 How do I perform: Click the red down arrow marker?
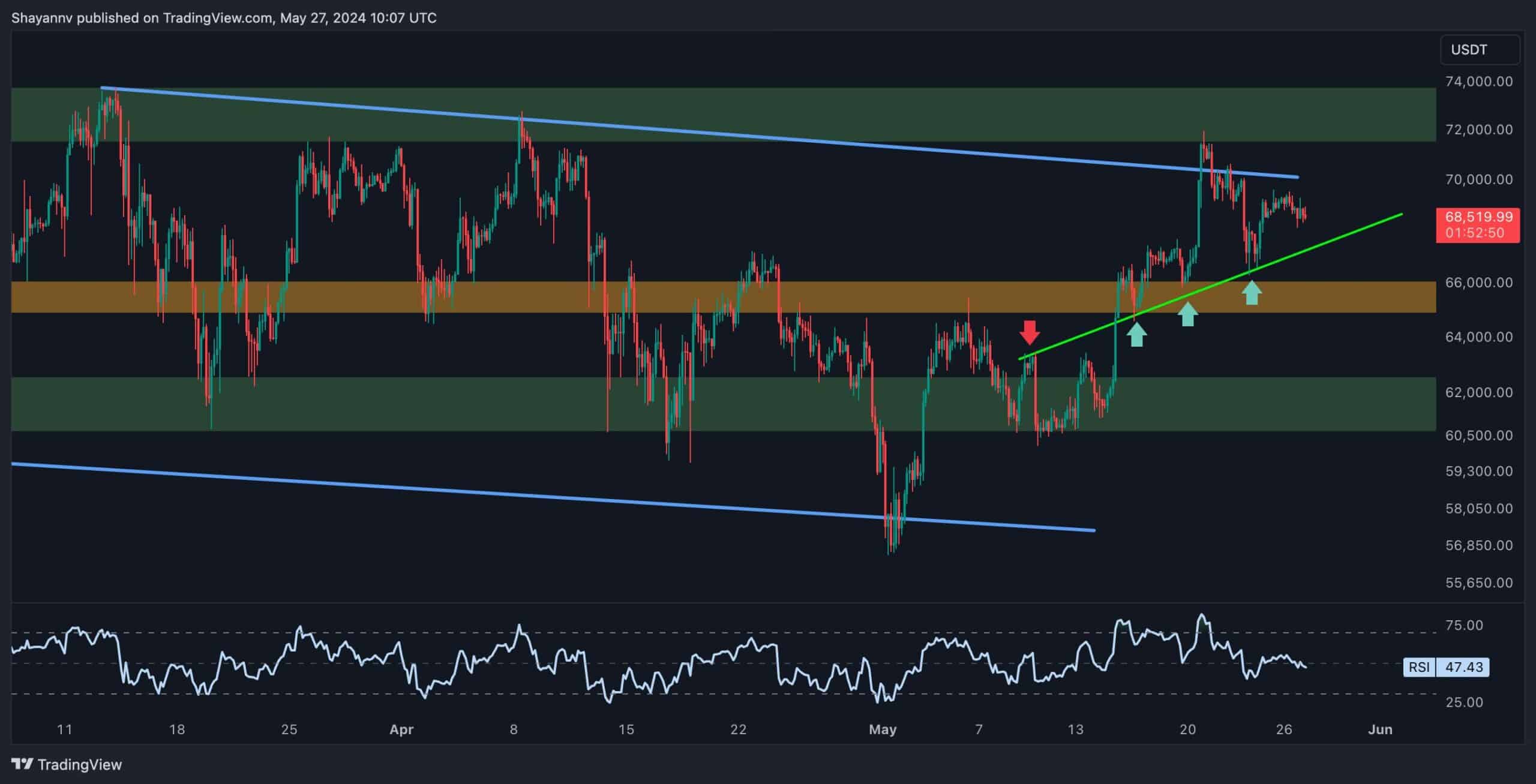coord(1030,332)
